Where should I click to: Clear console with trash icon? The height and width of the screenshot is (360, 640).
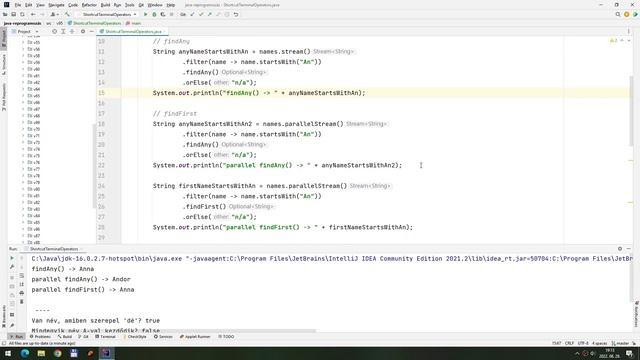(x=22, y=302)
